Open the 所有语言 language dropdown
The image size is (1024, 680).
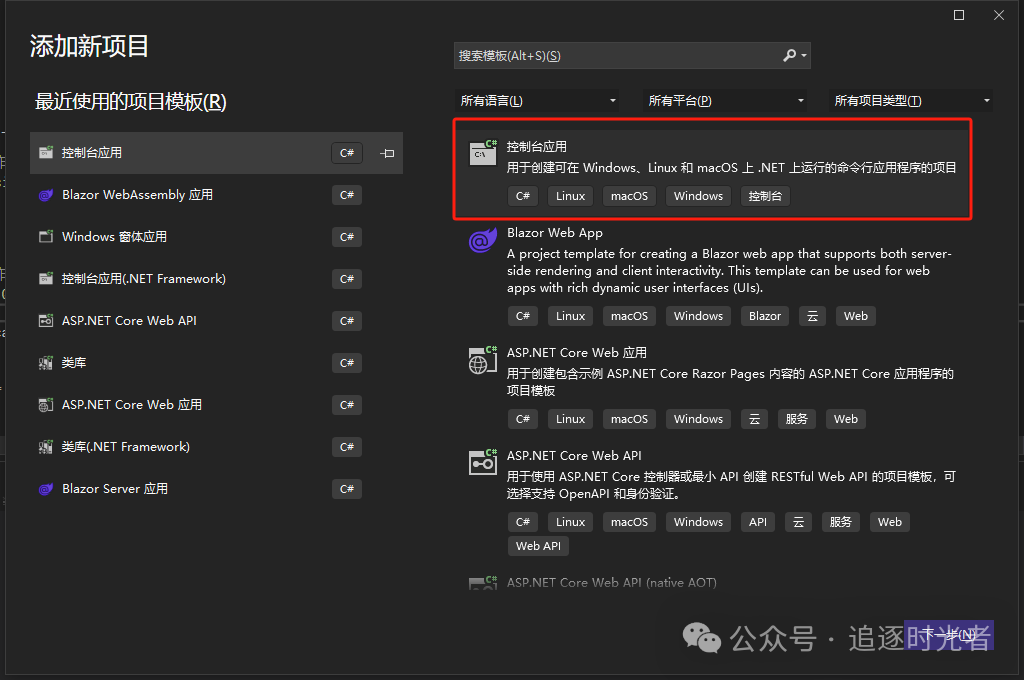pos(537,100)
